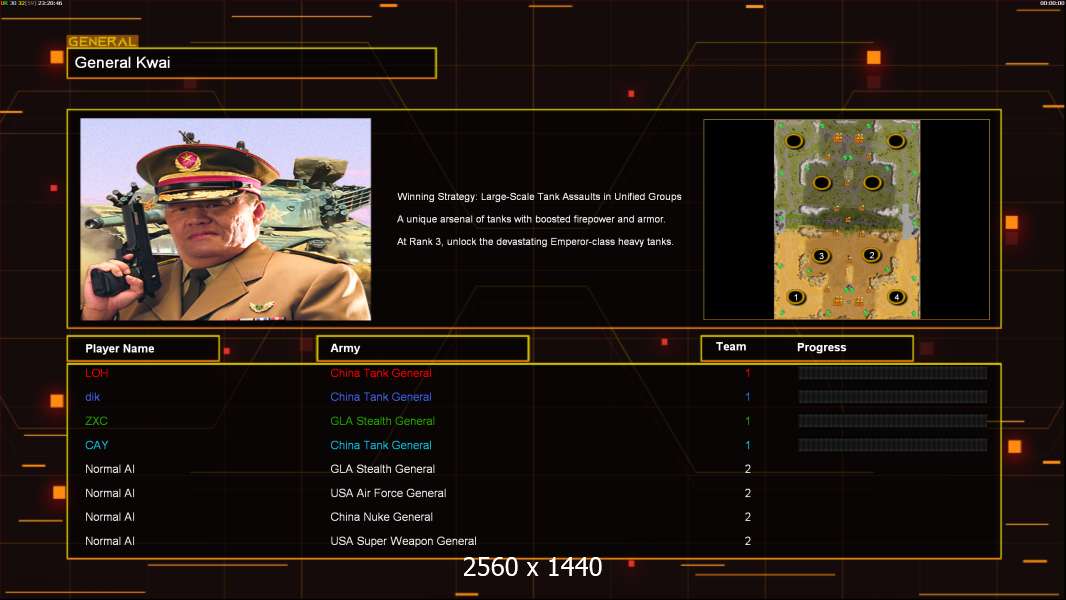Viewport: 1066px width, 600px height.
Task: Select player ZXC's GLA Stealth General army
Action: pyautogui.click(x=382, y=421)
